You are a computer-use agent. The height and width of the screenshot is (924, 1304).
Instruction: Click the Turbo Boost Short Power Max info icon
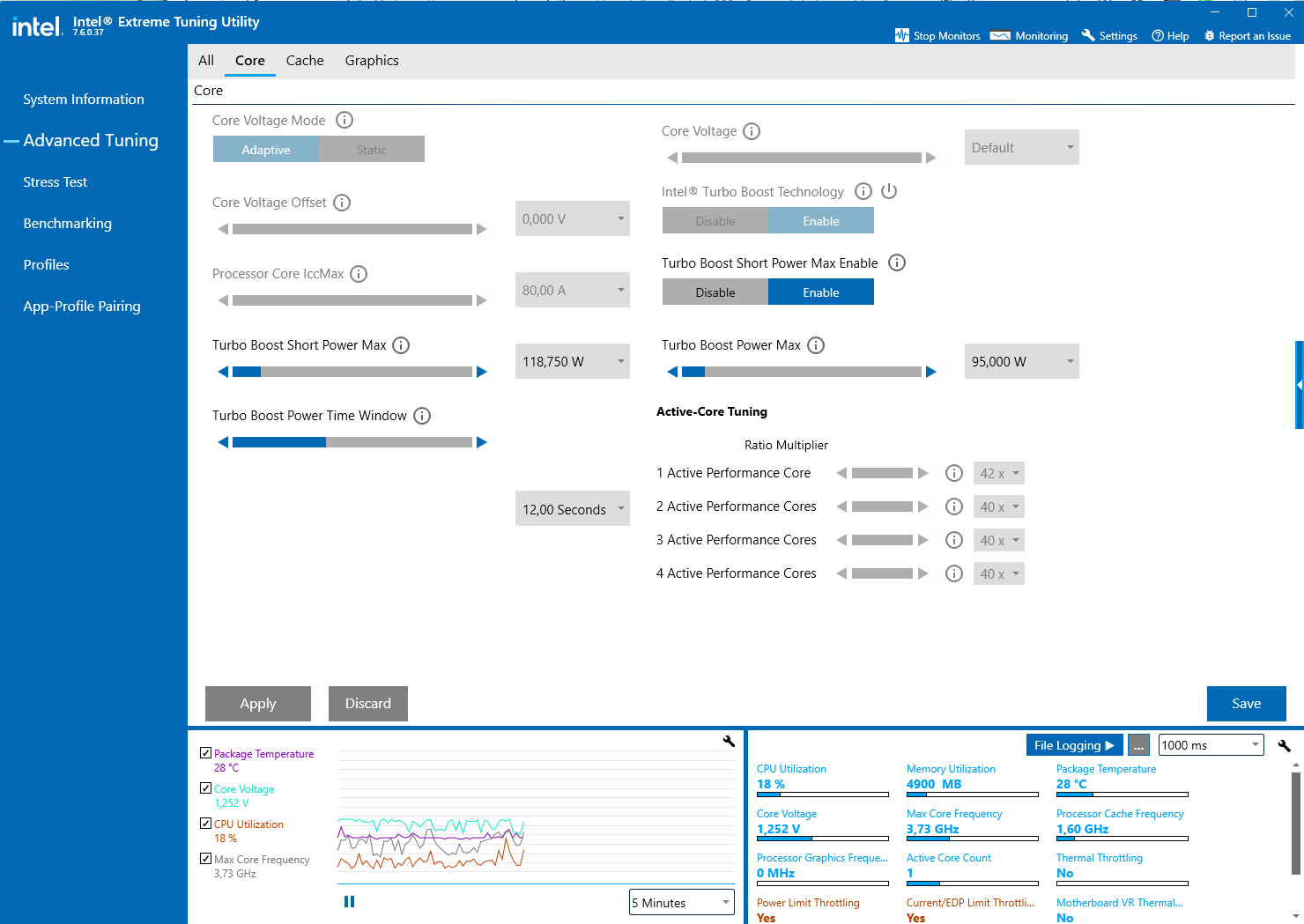(401, 345)
